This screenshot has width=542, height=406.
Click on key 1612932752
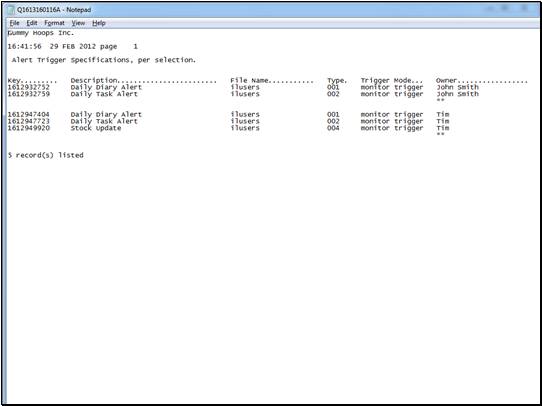[x=29, y=87]
